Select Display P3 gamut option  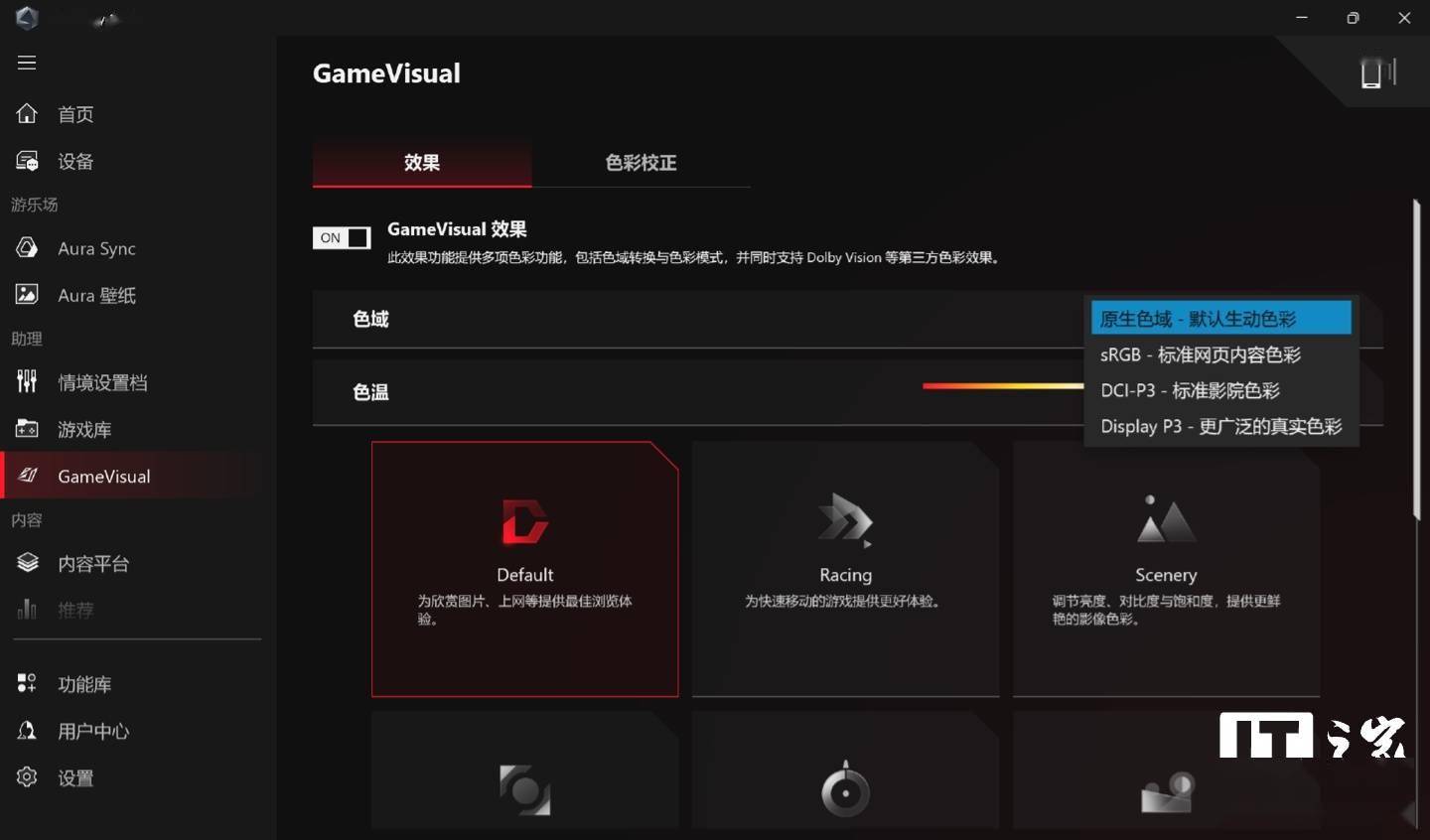(x=1220, y=426)
